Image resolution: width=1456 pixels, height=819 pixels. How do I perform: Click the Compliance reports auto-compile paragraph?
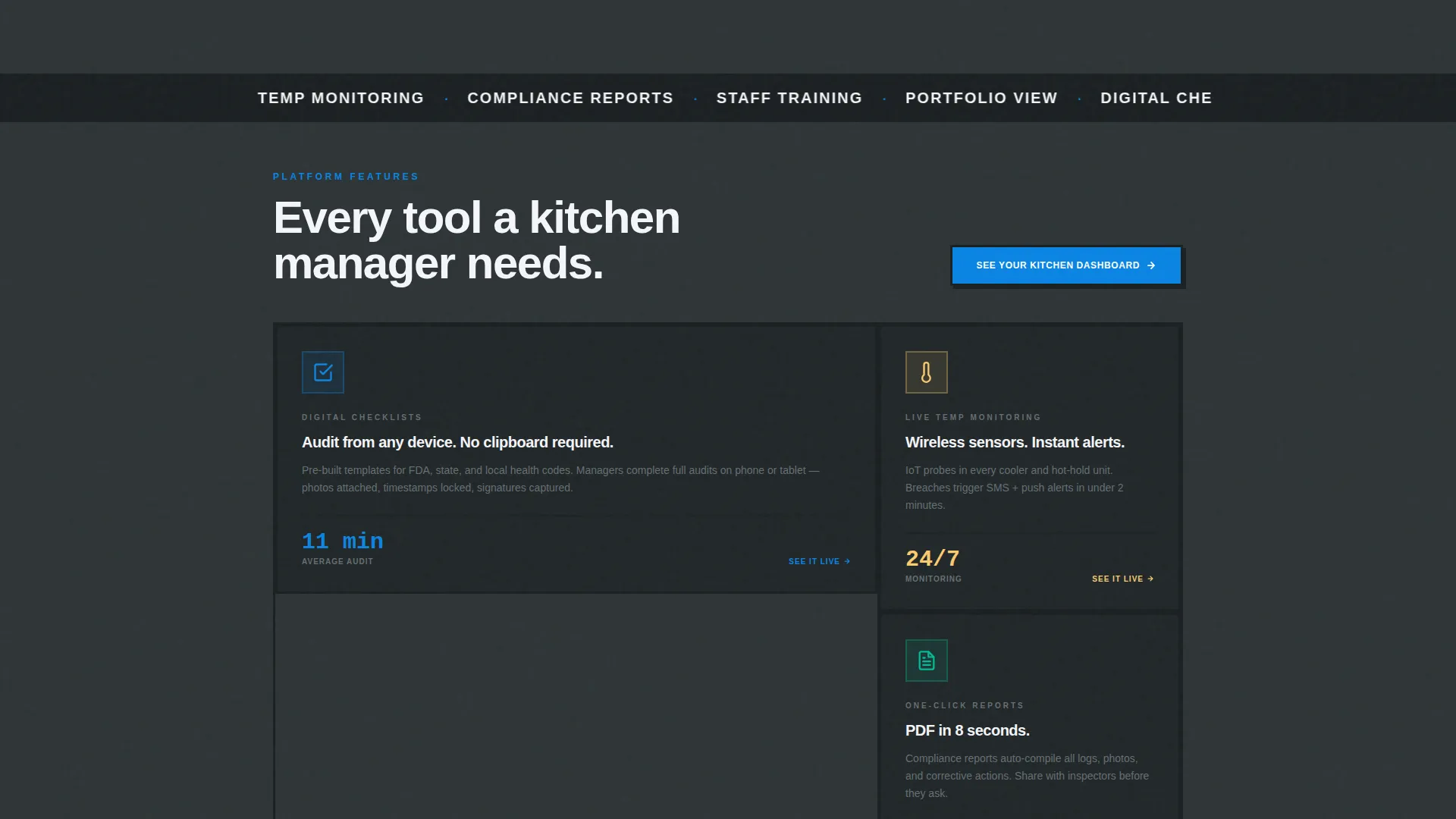click(1027, 776)
